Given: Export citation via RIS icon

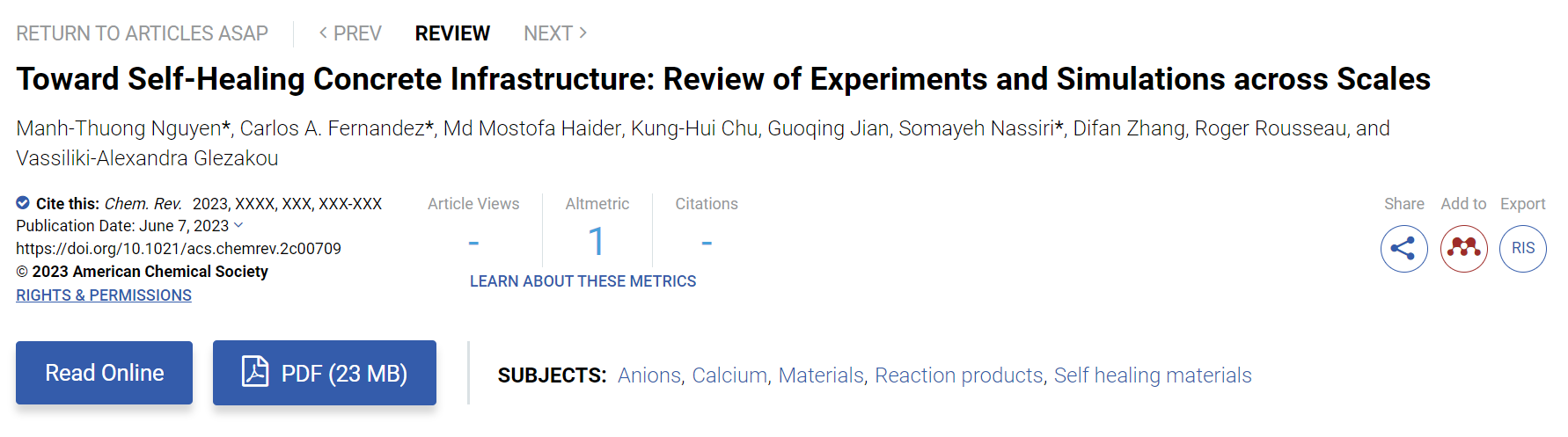Looking at the screenshot, I should coord(1523,249).
